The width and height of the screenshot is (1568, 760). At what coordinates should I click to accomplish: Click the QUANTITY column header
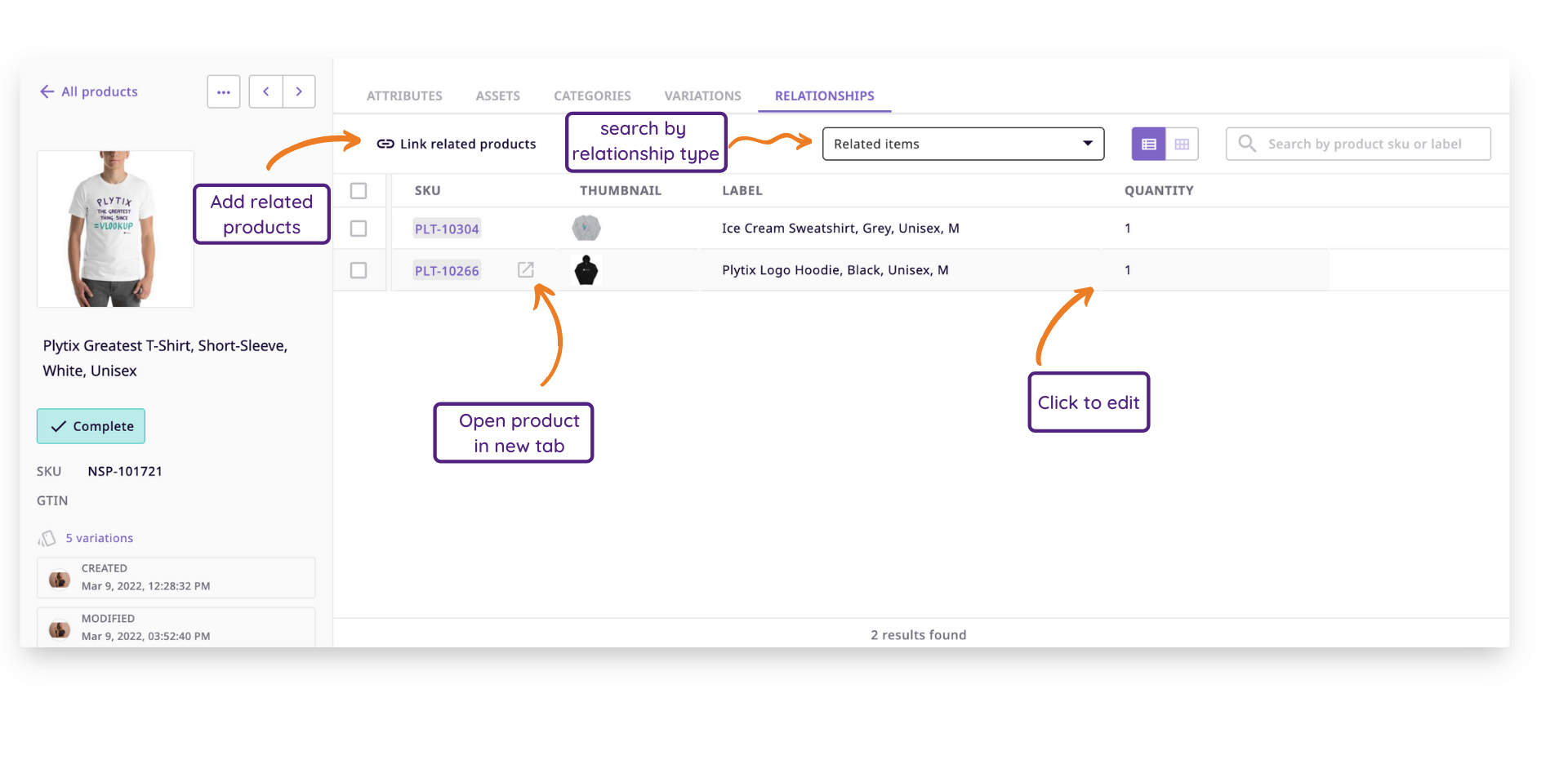click(x=1159, y=190)
